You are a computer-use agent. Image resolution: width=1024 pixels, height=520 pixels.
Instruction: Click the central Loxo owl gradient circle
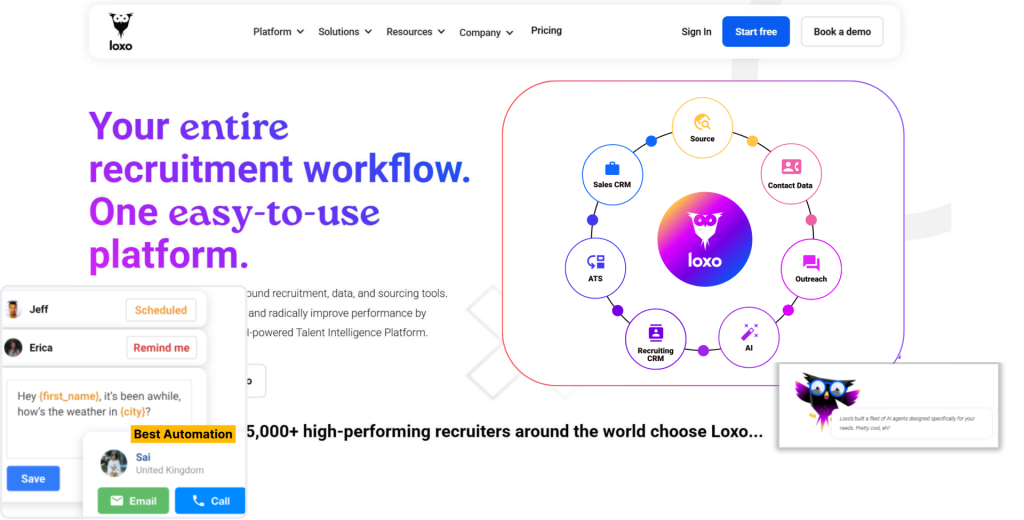[704, 239]
